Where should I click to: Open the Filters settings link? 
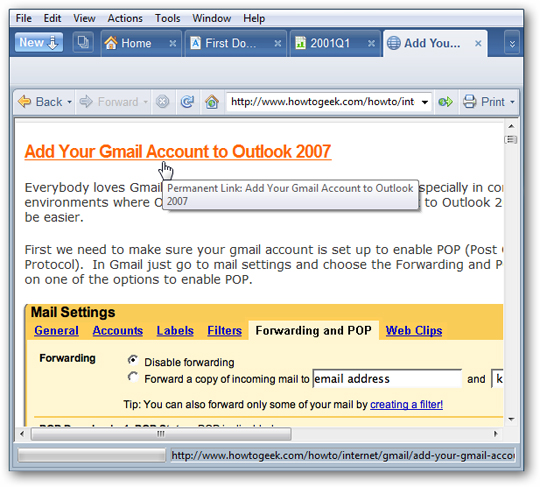(x=224, y=331)
